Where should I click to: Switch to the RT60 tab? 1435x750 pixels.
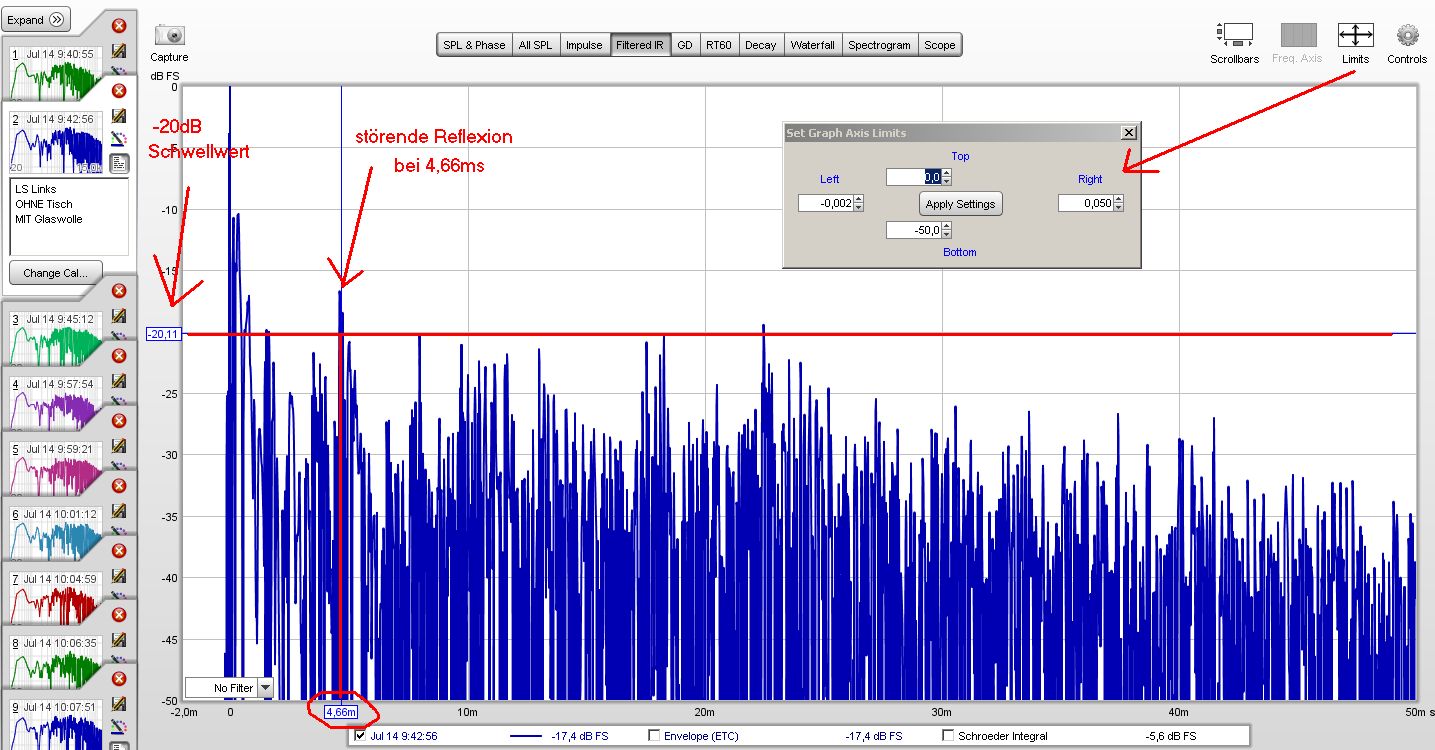pyautogui.click(x=718, y=45)
